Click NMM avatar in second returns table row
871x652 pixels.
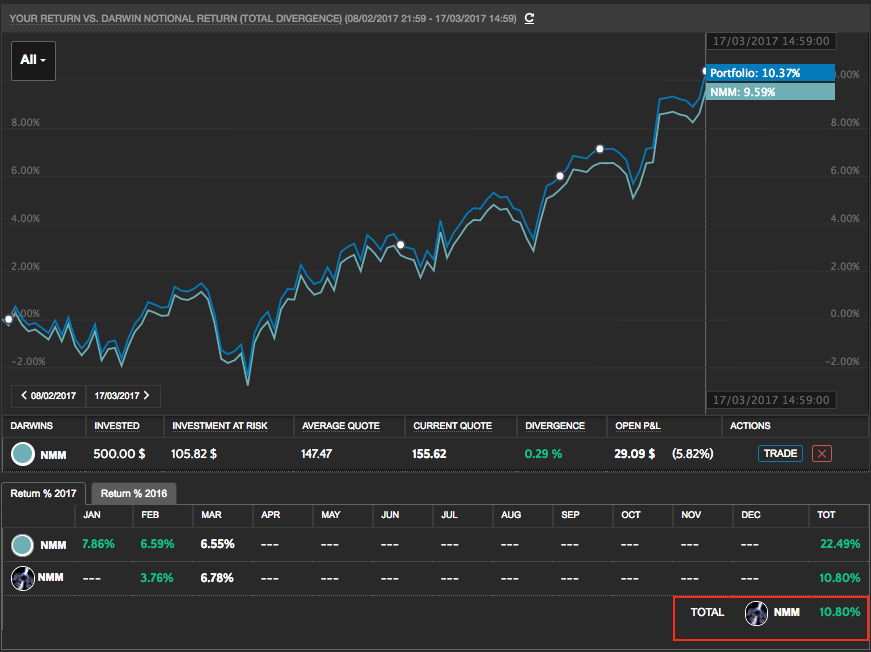[22, 578]
